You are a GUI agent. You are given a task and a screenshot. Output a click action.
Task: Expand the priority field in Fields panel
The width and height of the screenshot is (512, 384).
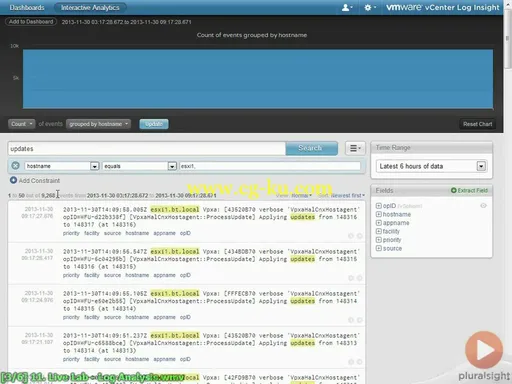point(379,240)
